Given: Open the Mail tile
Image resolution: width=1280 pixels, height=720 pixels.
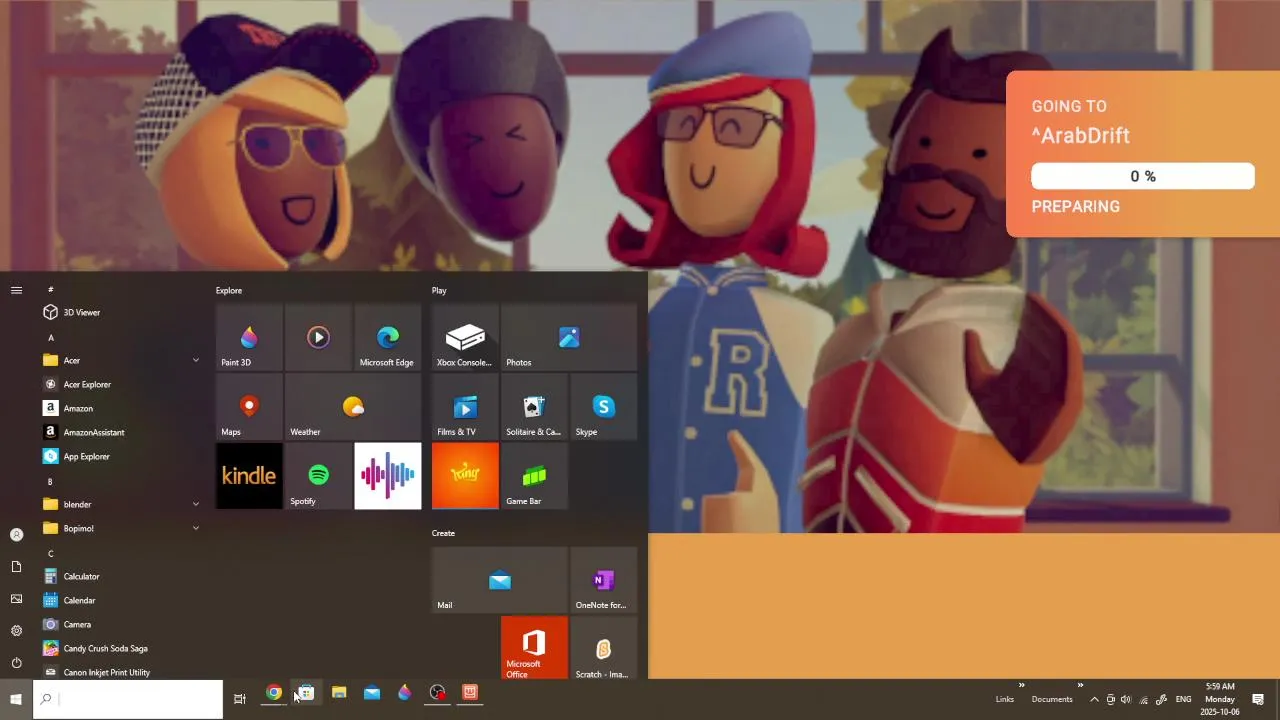Looking at the screenshot, I should click(500, 580).
